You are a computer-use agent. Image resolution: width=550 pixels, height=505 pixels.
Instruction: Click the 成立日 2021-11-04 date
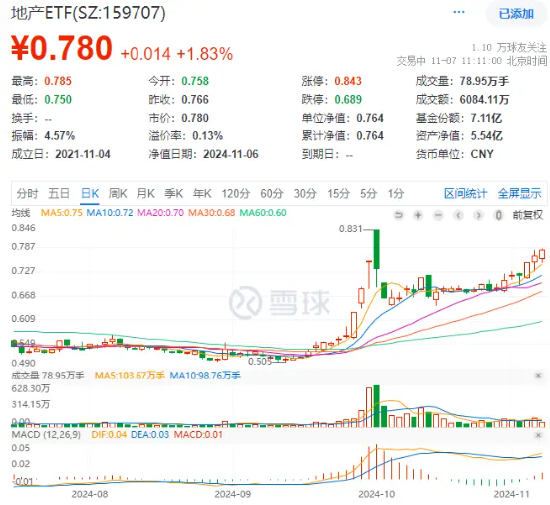pyautogui.click(x=83, y=154)
